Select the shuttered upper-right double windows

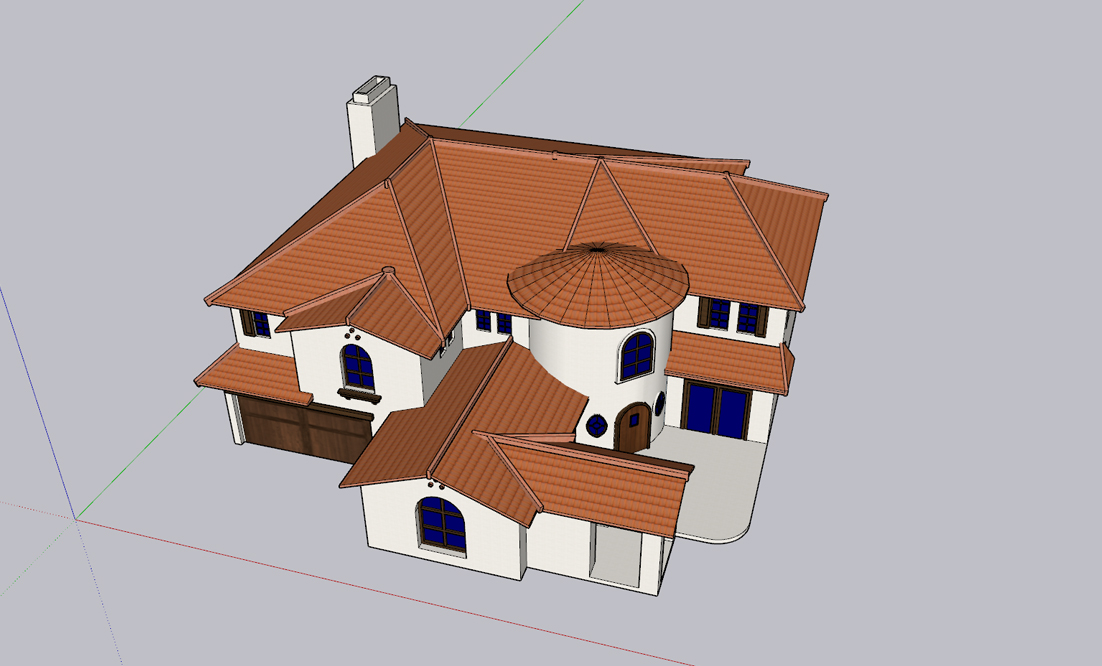(x=733, y=317)
